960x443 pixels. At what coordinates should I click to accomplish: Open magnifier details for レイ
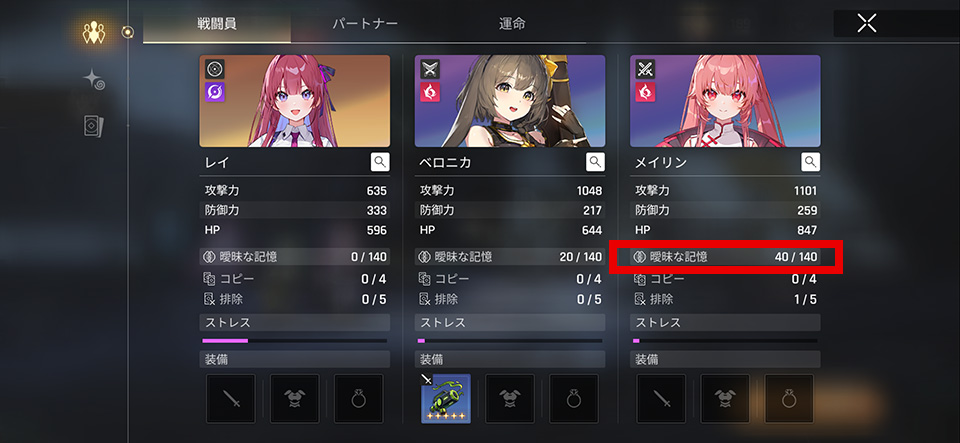tap(380, 162)
